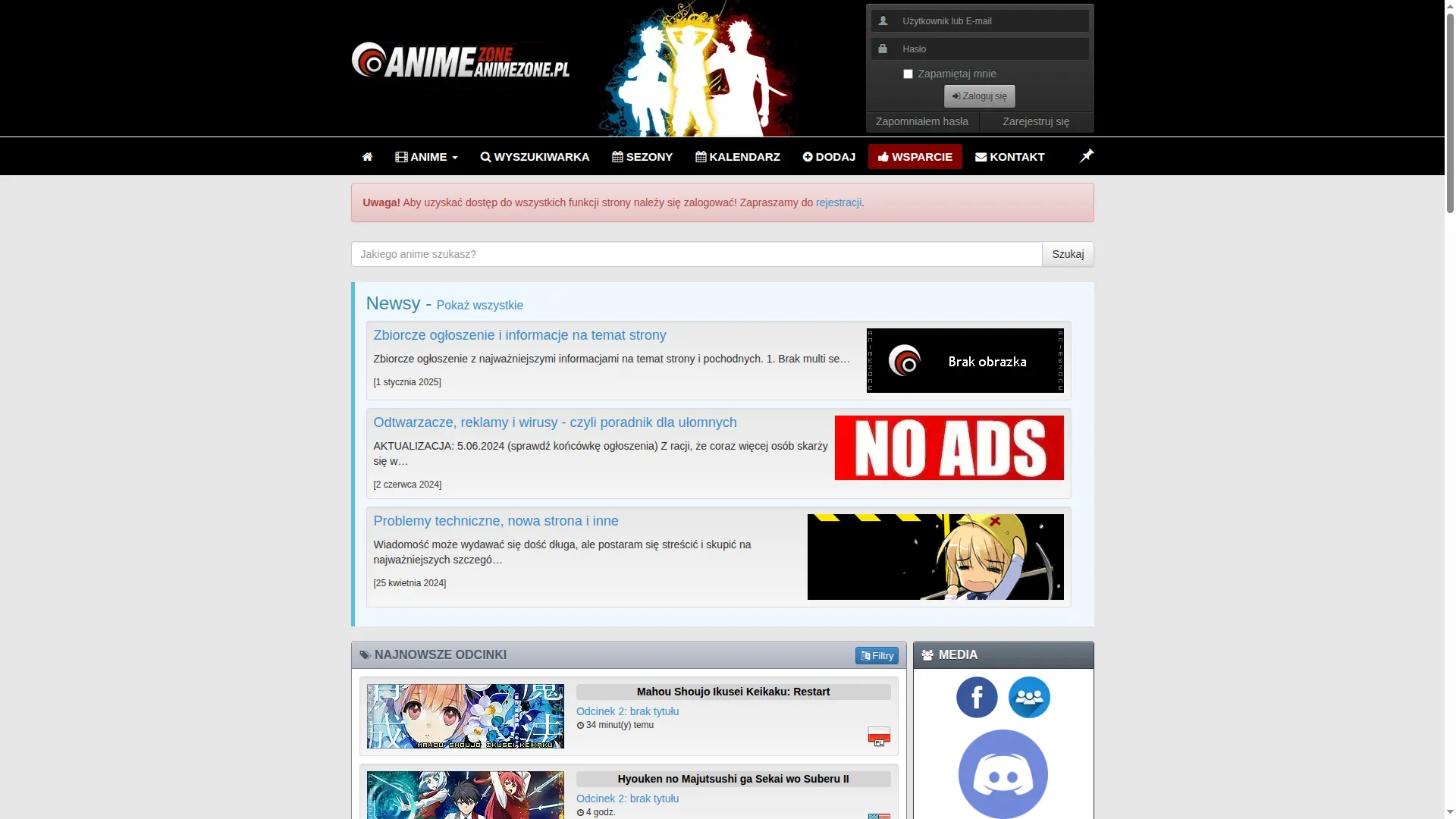Open the WYSZUKIWARKA menu item

[535, 157]
